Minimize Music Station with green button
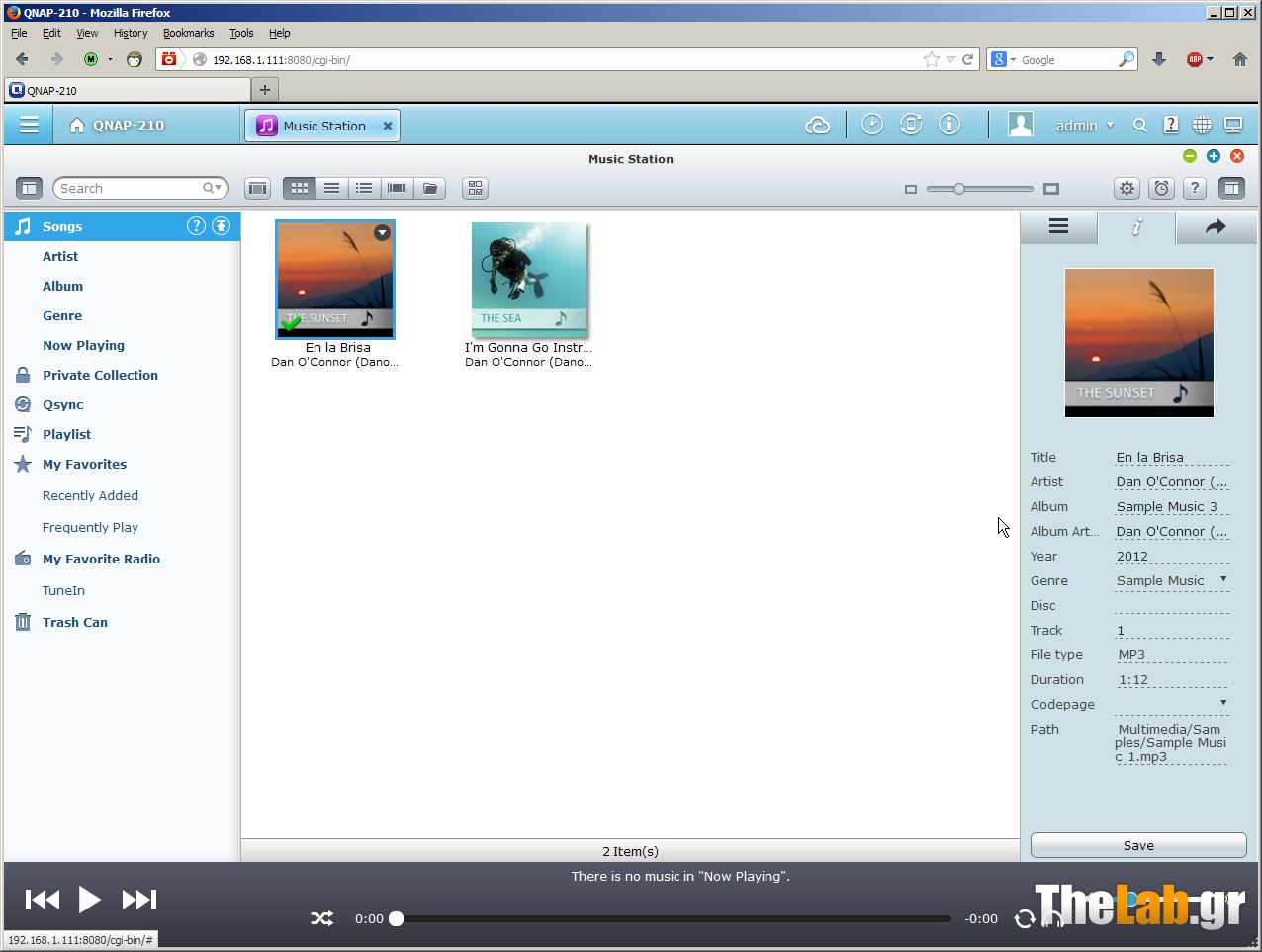Screen dimensions: 1262x952 1190,156
